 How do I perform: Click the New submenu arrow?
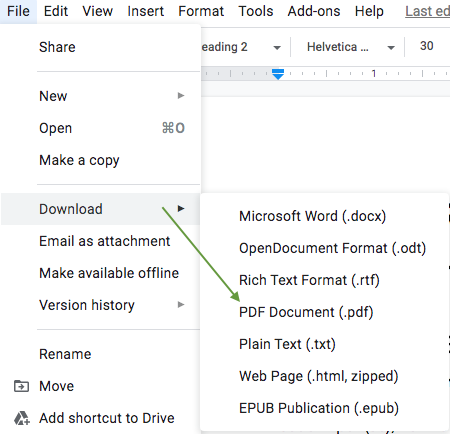181,96
